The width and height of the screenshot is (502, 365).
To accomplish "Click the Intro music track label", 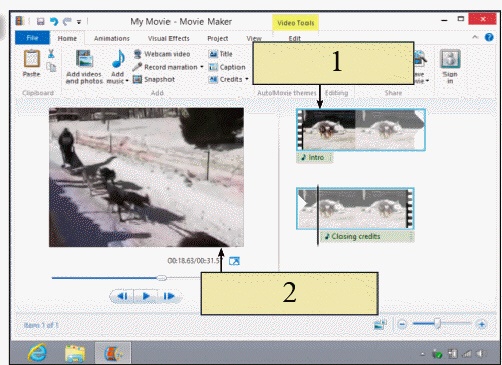I will [314, 157].
